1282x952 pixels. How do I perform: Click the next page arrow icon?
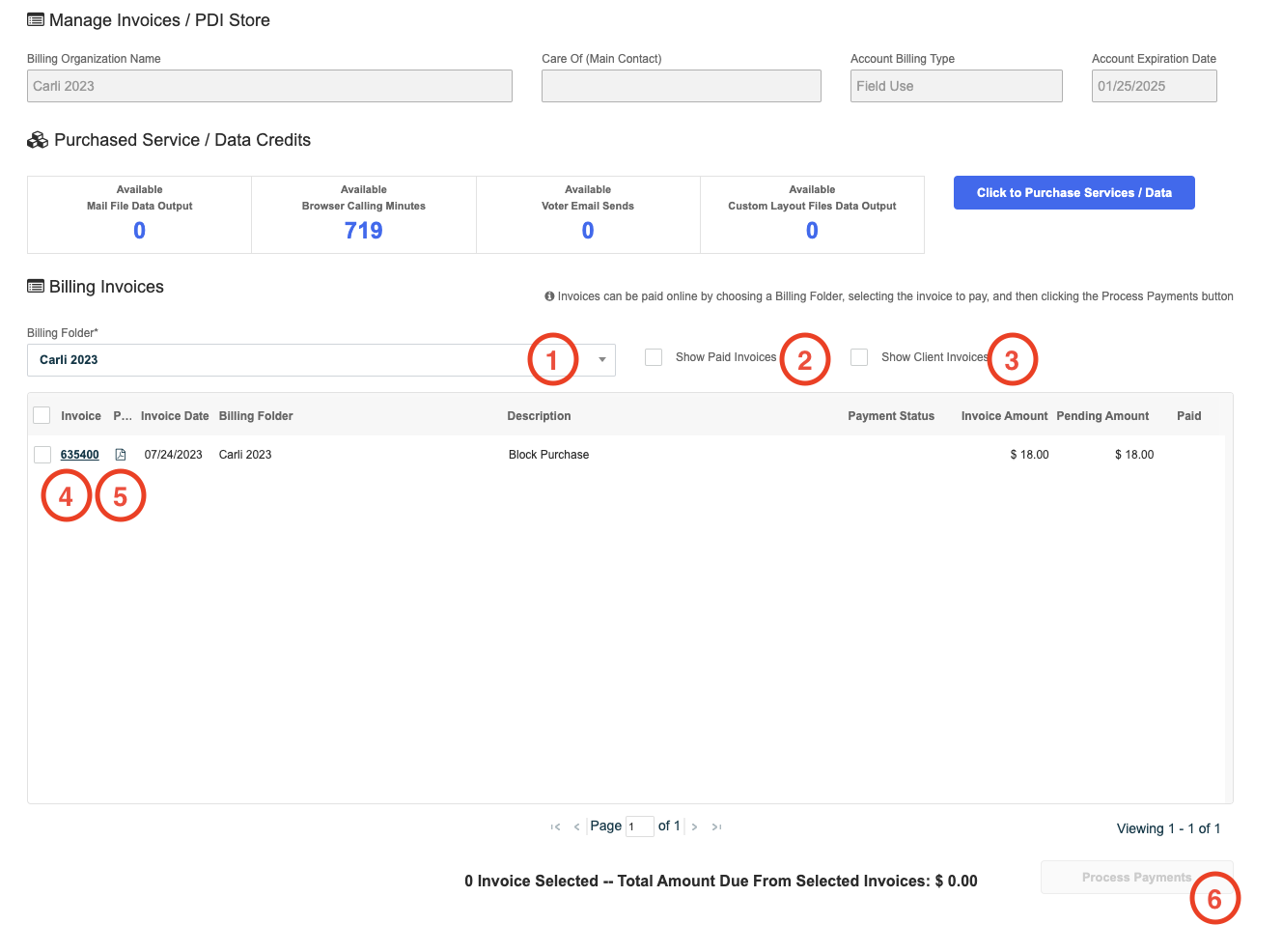(x=694, y=826)
